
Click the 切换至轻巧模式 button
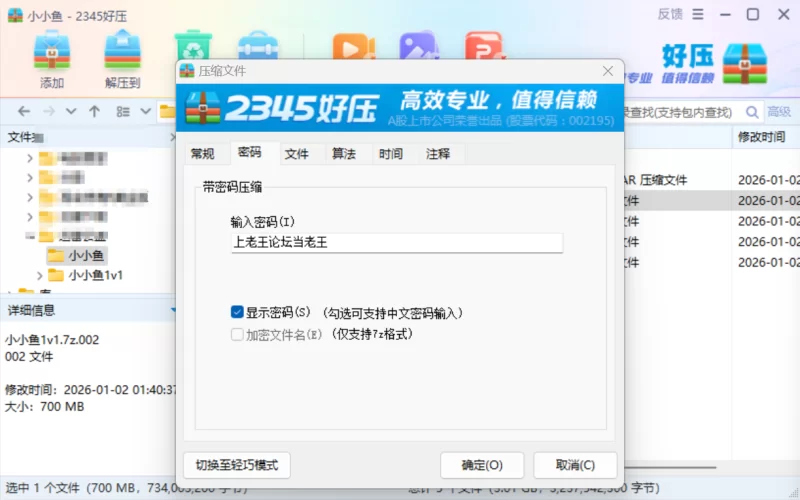(x=237, y=465)
